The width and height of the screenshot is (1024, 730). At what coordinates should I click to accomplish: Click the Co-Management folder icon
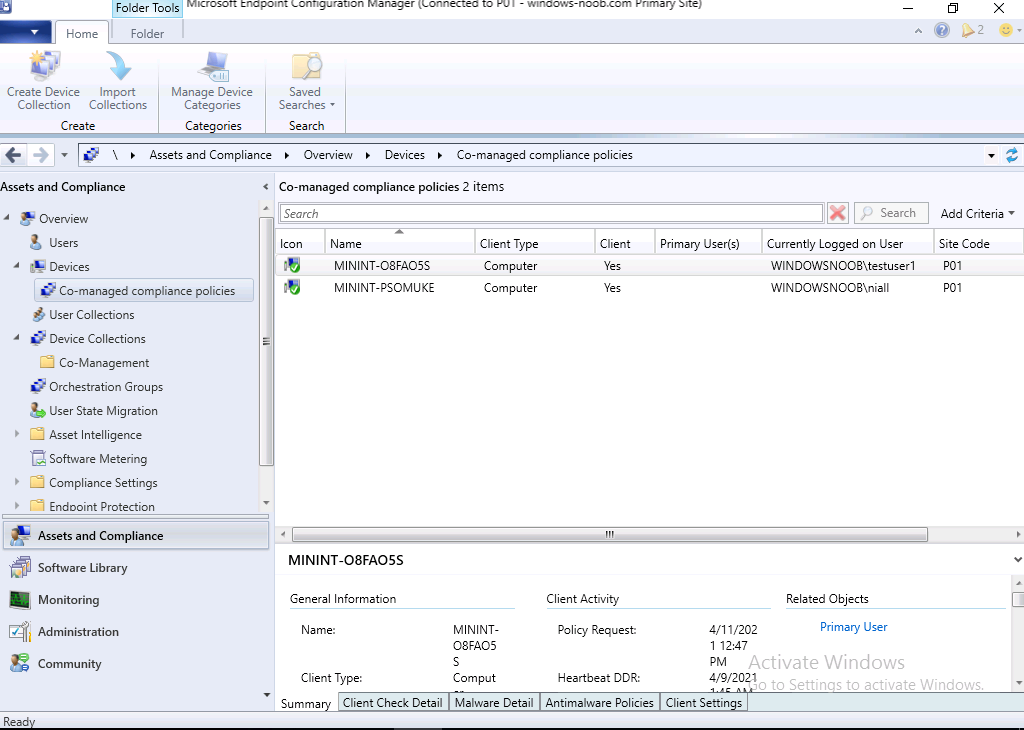click(x=47, y=362)
